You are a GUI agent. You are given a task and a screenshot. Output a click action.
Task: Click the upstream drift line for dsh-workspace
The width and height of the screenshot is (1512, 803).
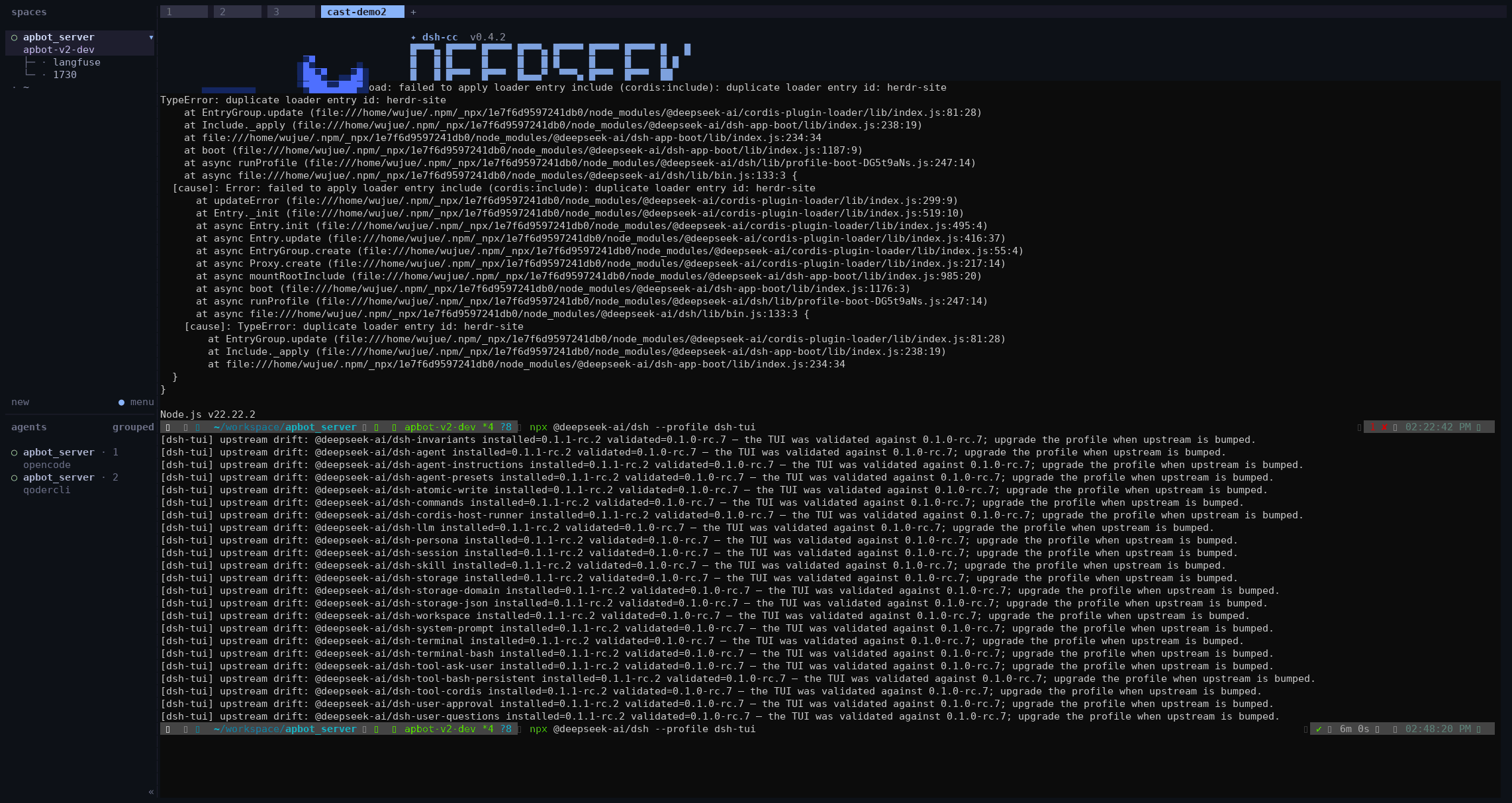tap(705, 616)
